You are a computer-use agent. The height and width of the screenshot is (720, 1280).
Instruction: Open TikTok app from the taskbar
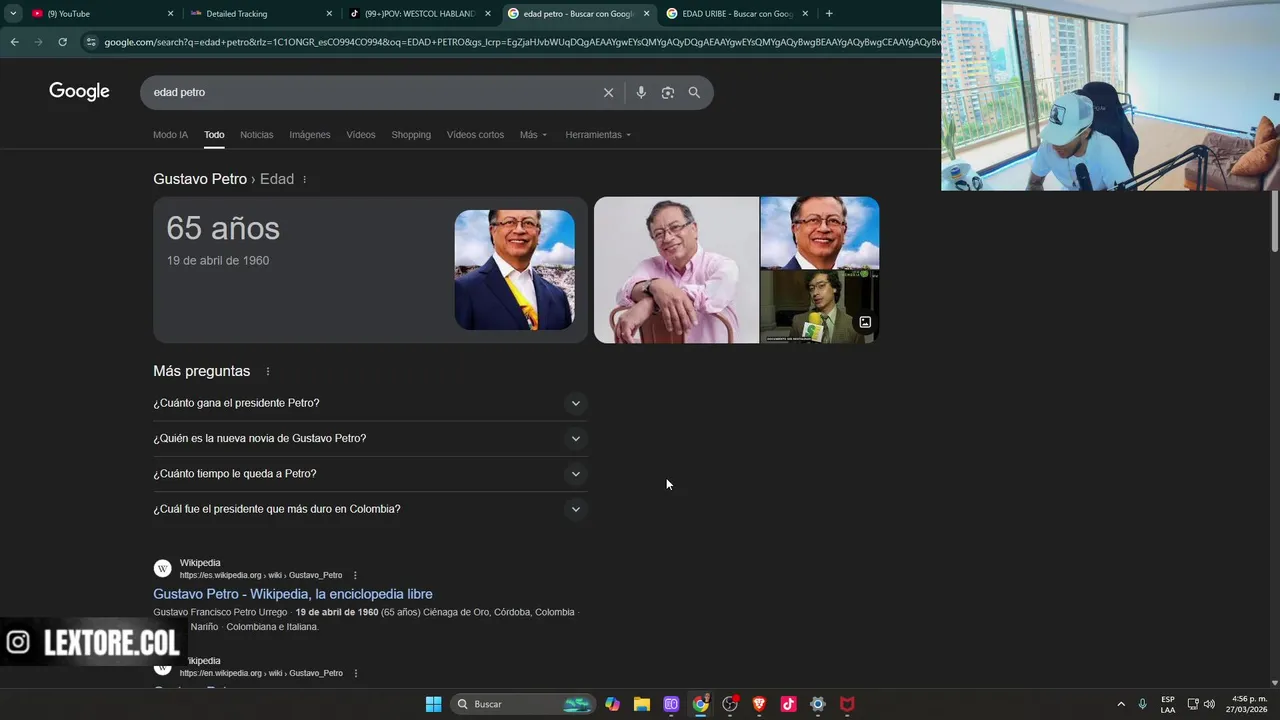point(788,704)
